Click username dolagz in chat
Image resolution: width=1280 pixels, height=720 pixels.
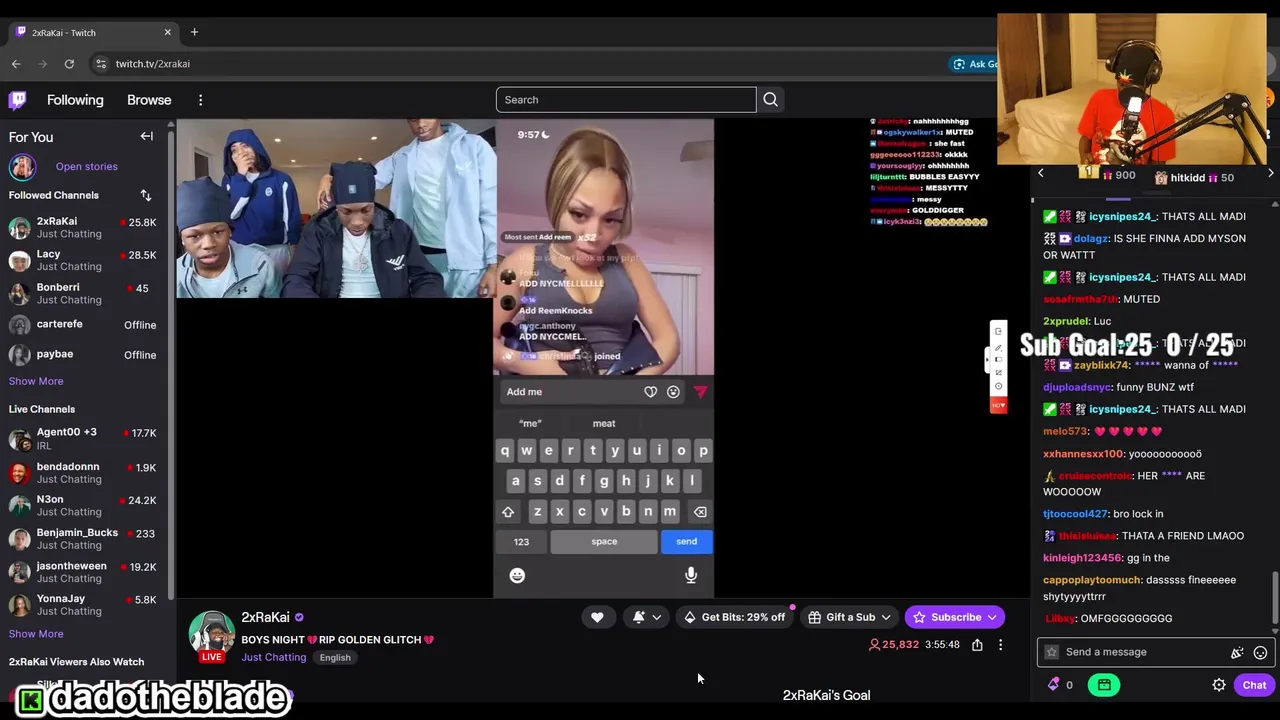pos(1092,239)
